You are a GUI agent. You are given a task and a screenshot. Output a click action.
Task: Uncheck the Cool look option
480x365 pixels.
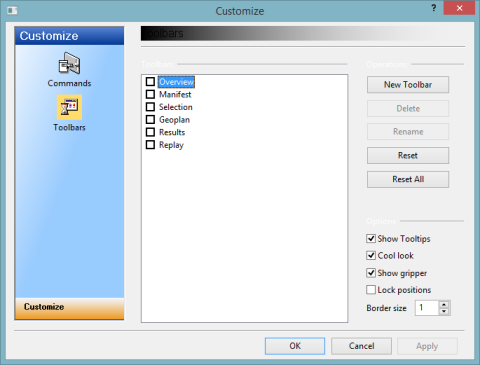click(x=371, y=256)
